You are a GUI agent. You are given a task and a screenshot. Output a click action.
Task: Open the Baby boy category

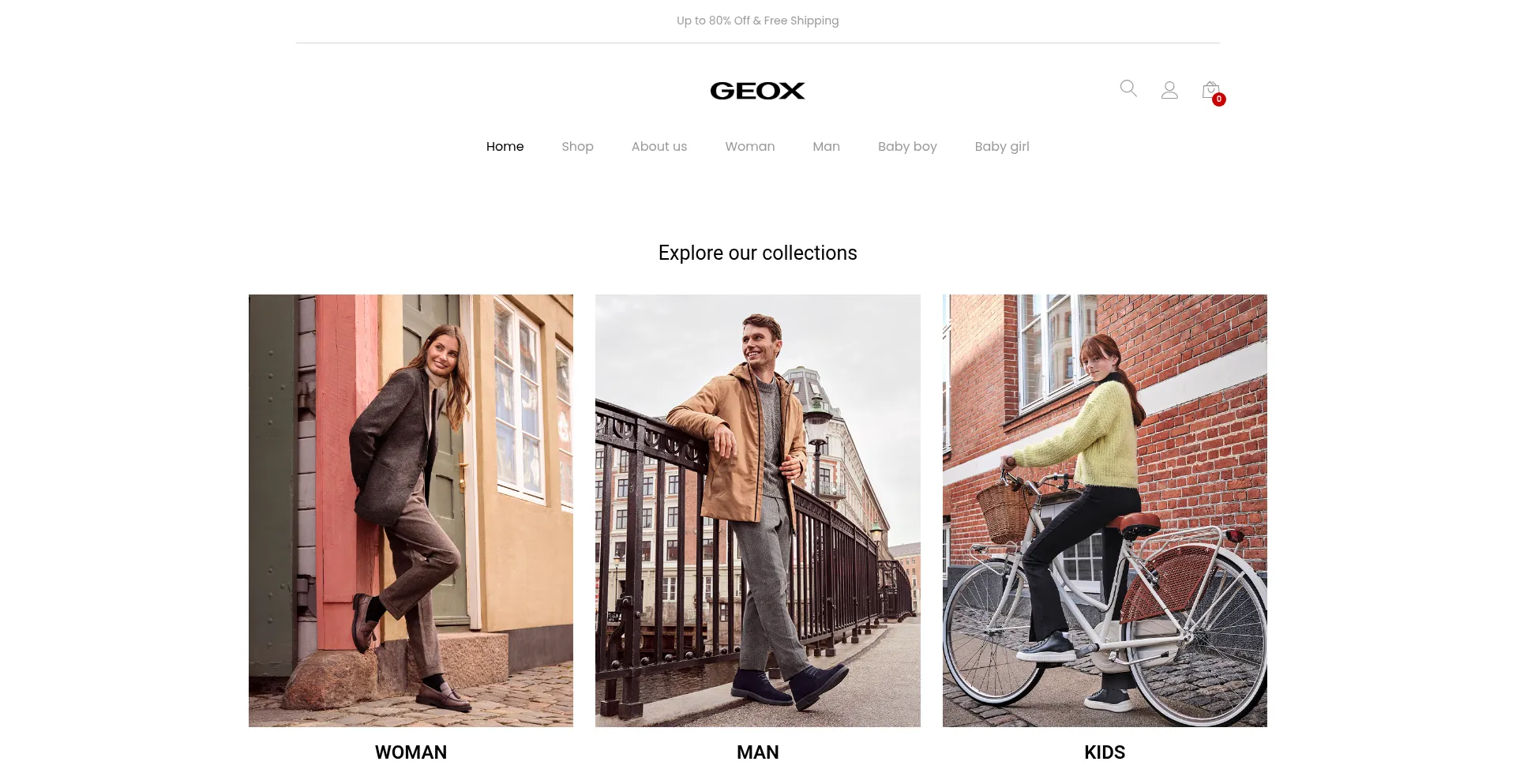click(x=907, y=147)
